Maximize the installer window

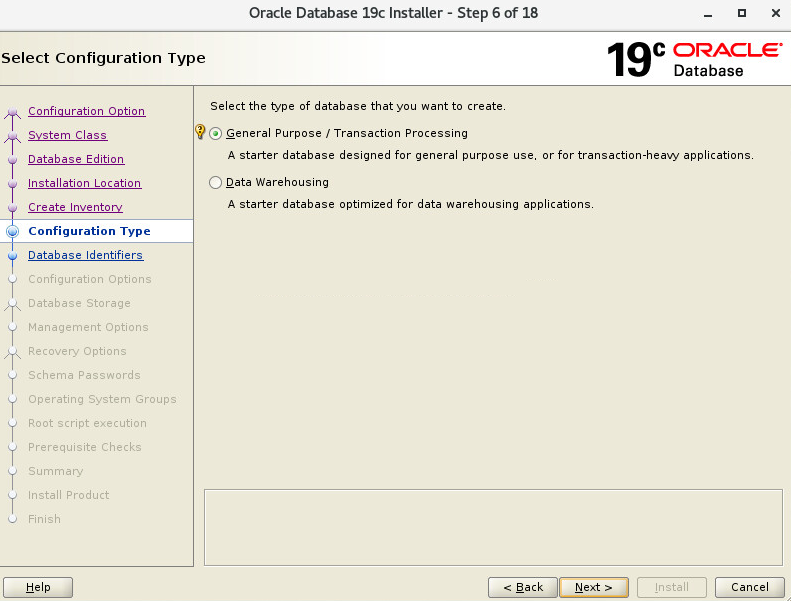(x=742, y=13)
